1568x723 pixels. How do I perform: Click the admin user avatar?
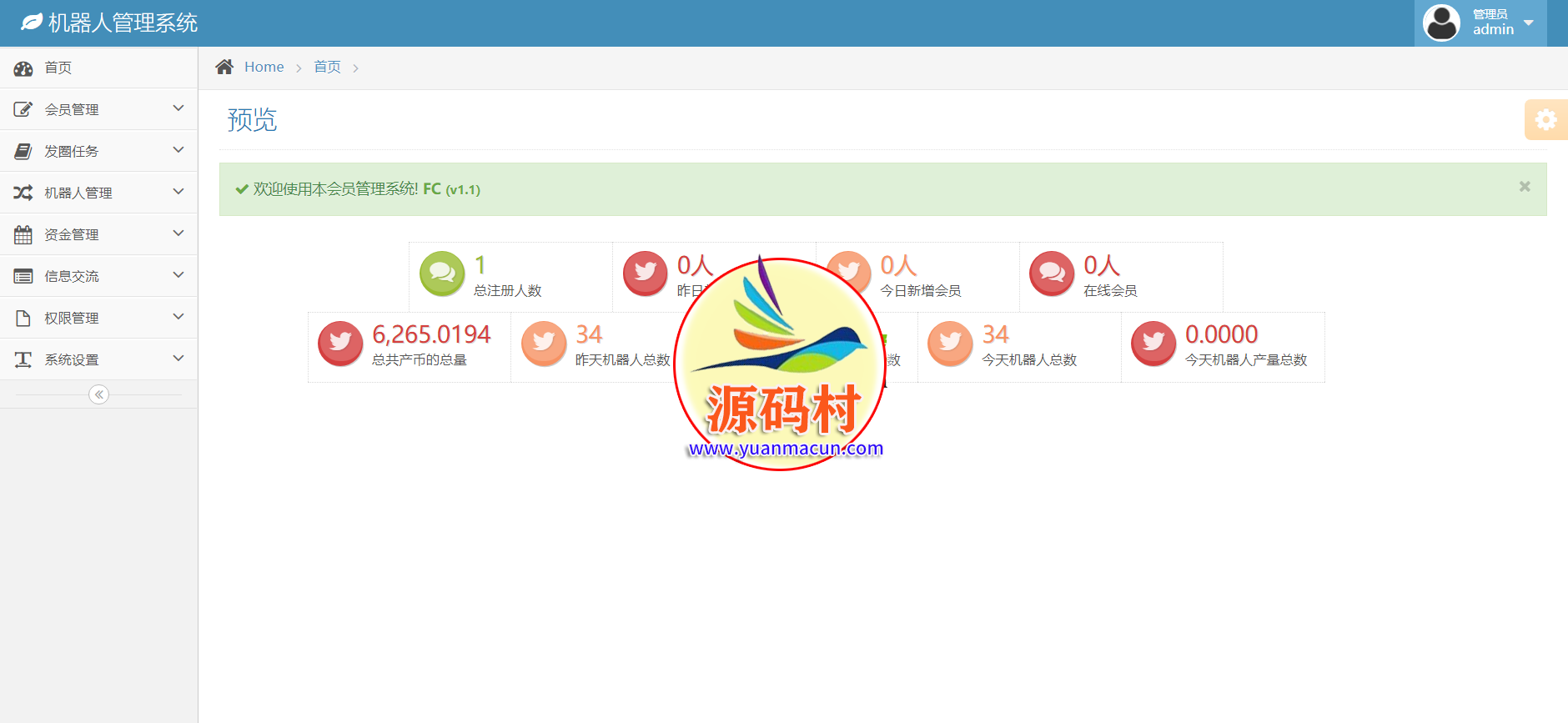pos(1441,23)
